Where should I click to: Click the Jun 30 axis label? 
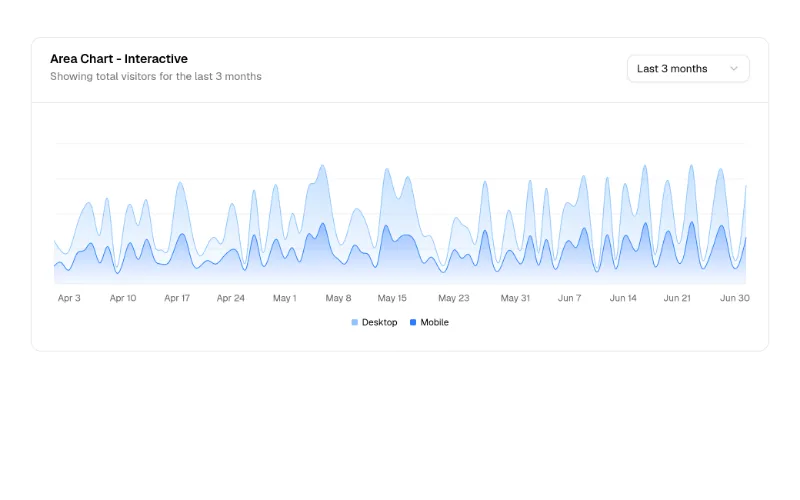pos(735,298)
